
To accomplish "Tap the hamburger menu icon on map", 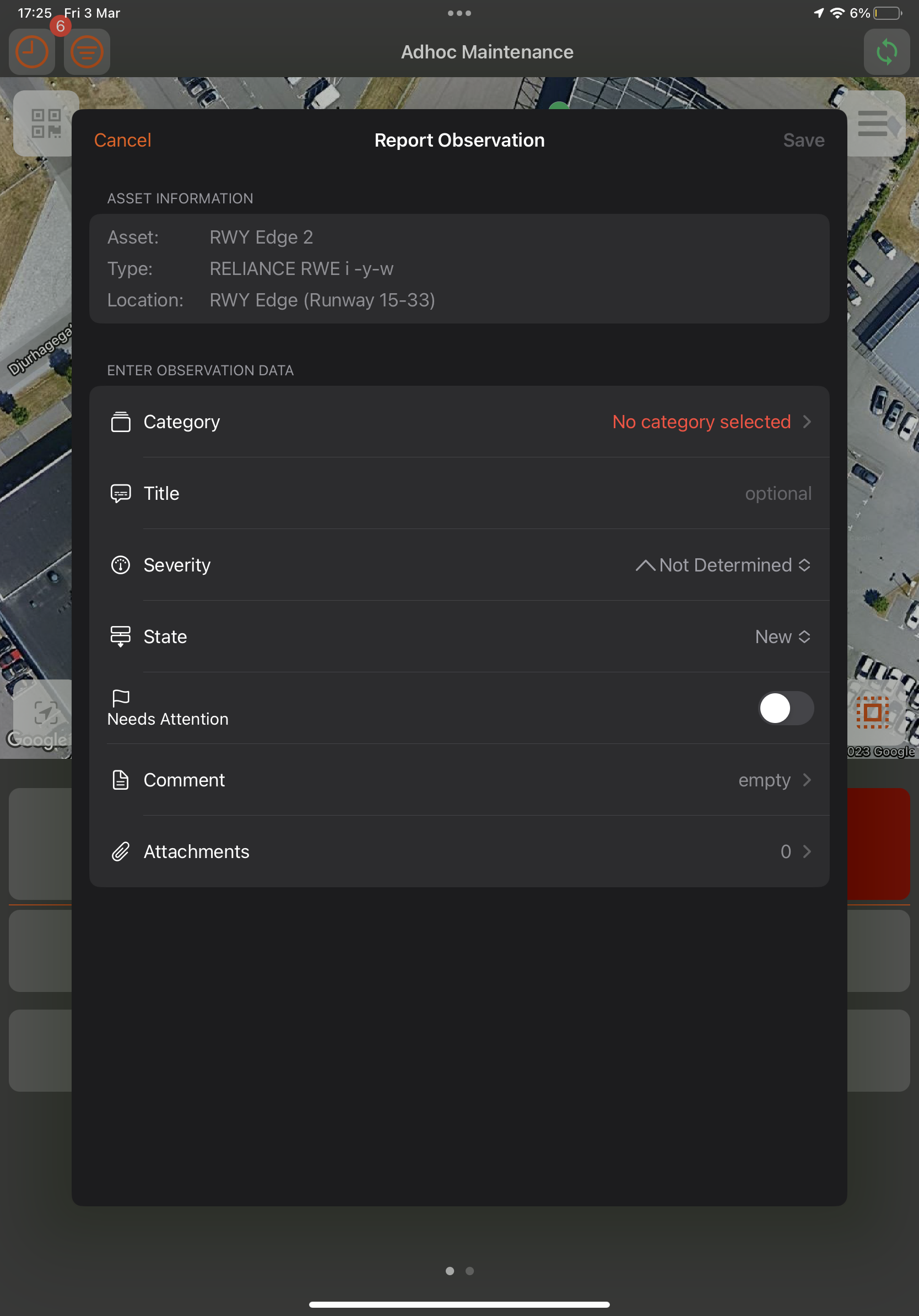I will tap(873, 123).
